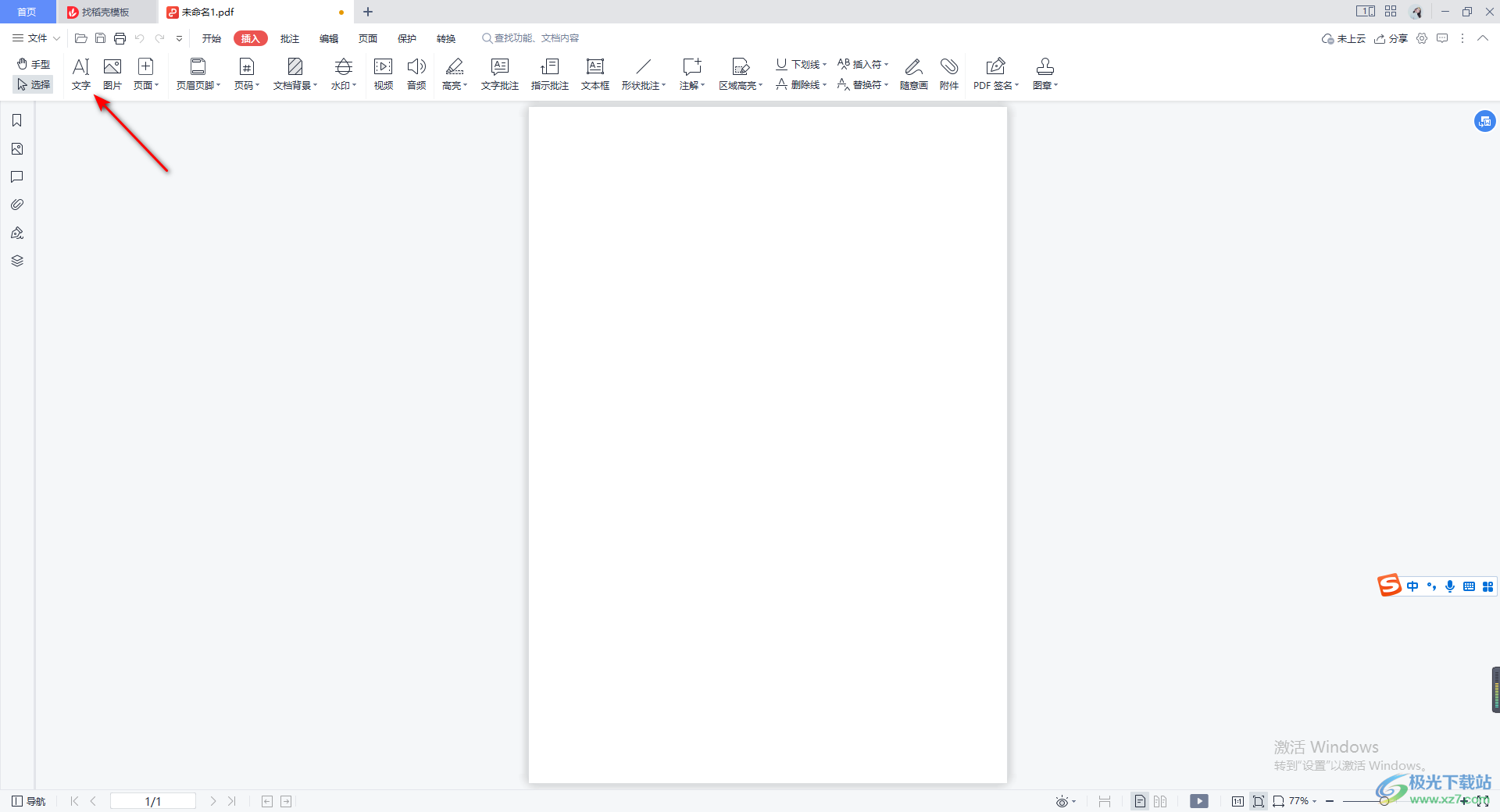This screenshot has width=1500, height=812.
Task: Open the attachments panel in left sidebar
Action: tap(17, 205)
